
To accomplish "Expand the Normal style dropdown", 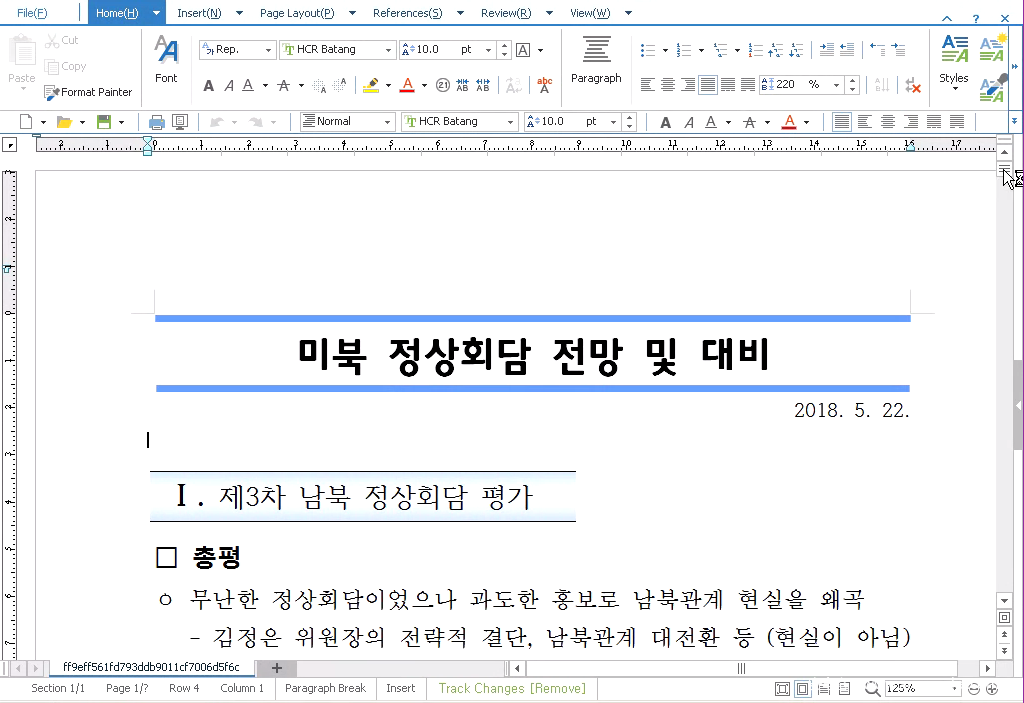I will tap(387, 122).
